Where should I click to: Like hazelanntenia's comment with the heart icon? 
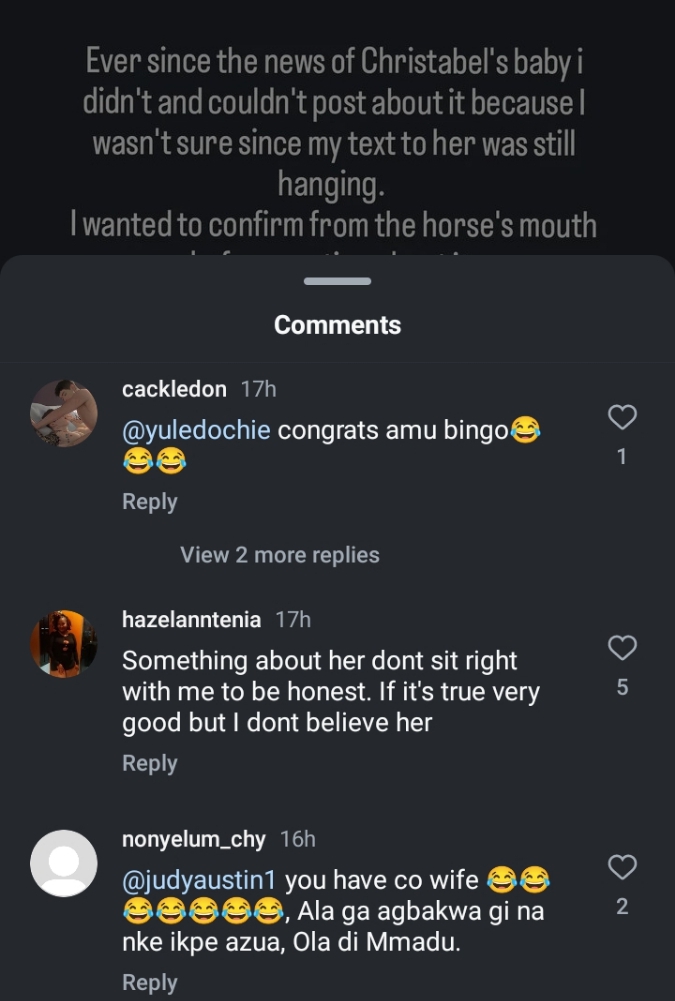[x=622, y=648]
